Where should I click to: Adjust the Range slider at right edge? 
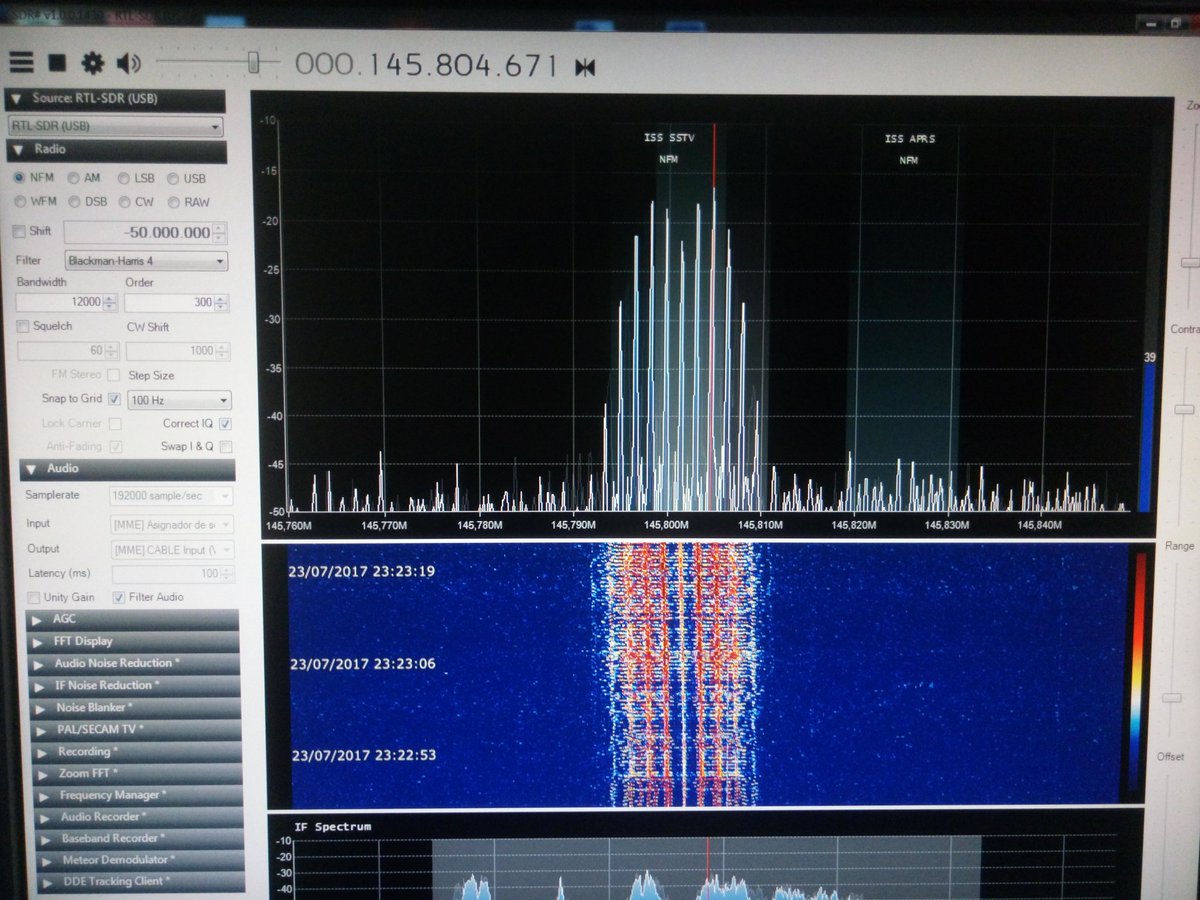click(x=1171, y=697)
